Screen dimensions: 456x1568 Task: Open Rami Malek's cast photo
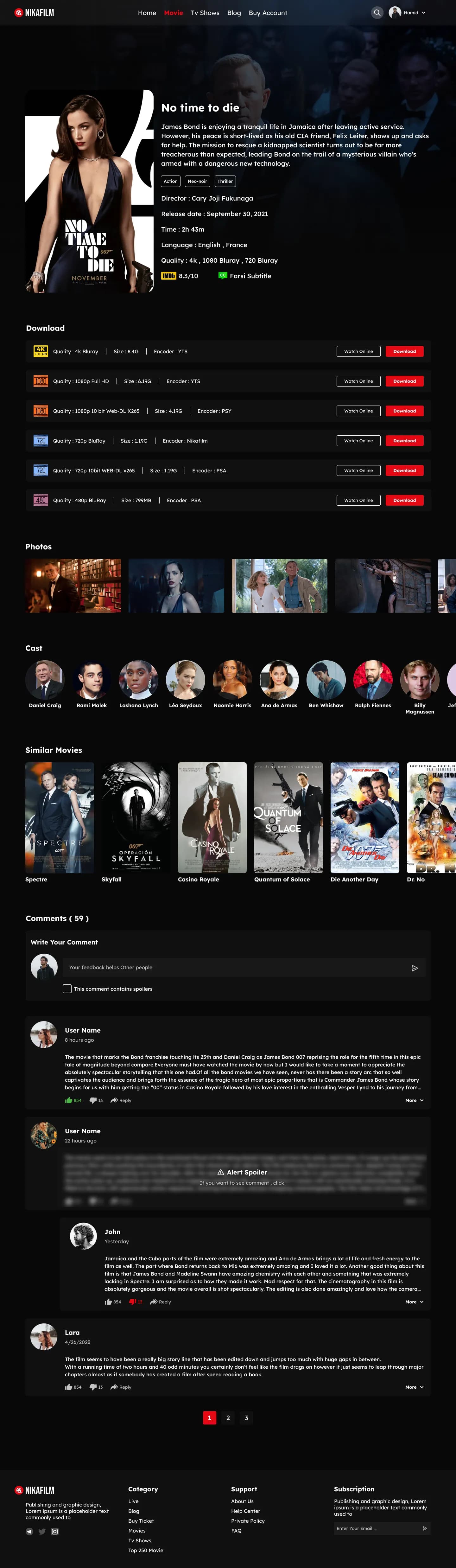point(92,680)
